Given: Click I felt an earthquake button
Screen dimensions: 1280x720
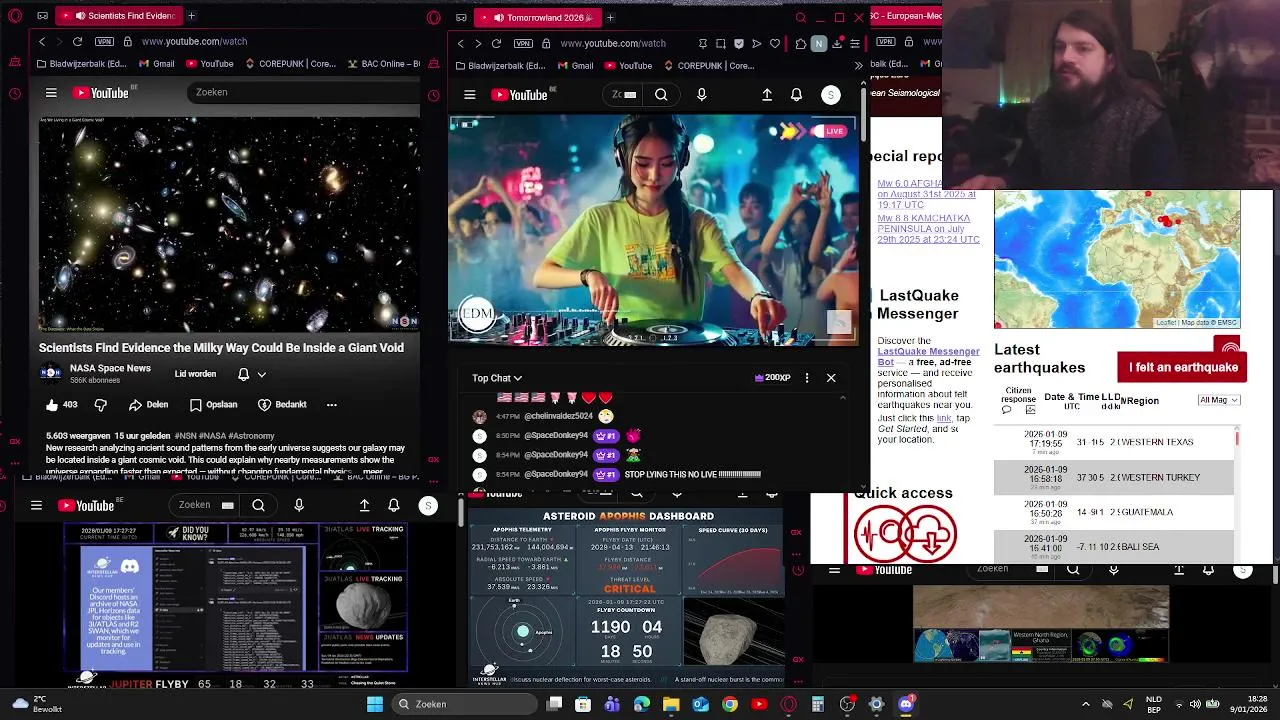Looking at the screenshot, I should (1183, 367).
